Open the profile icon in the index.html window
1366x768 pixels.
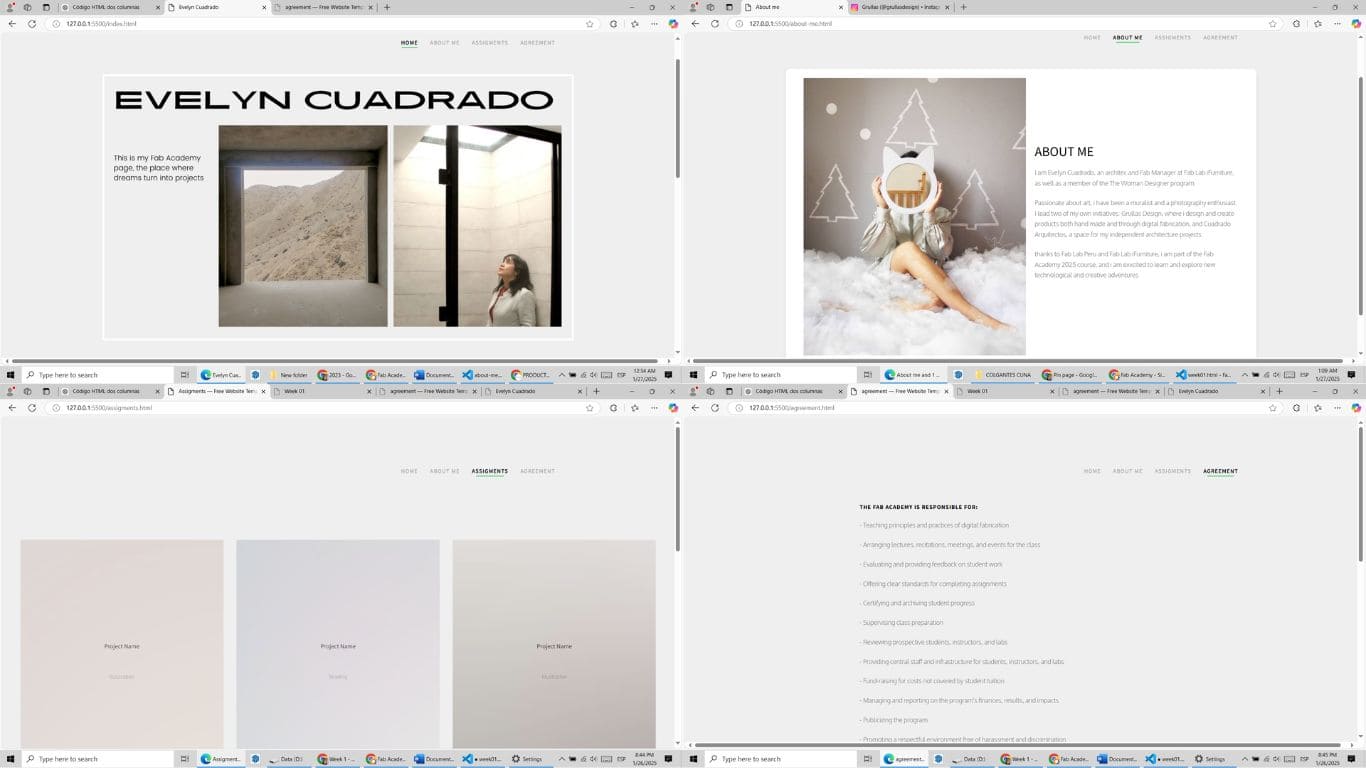(10, 7)
